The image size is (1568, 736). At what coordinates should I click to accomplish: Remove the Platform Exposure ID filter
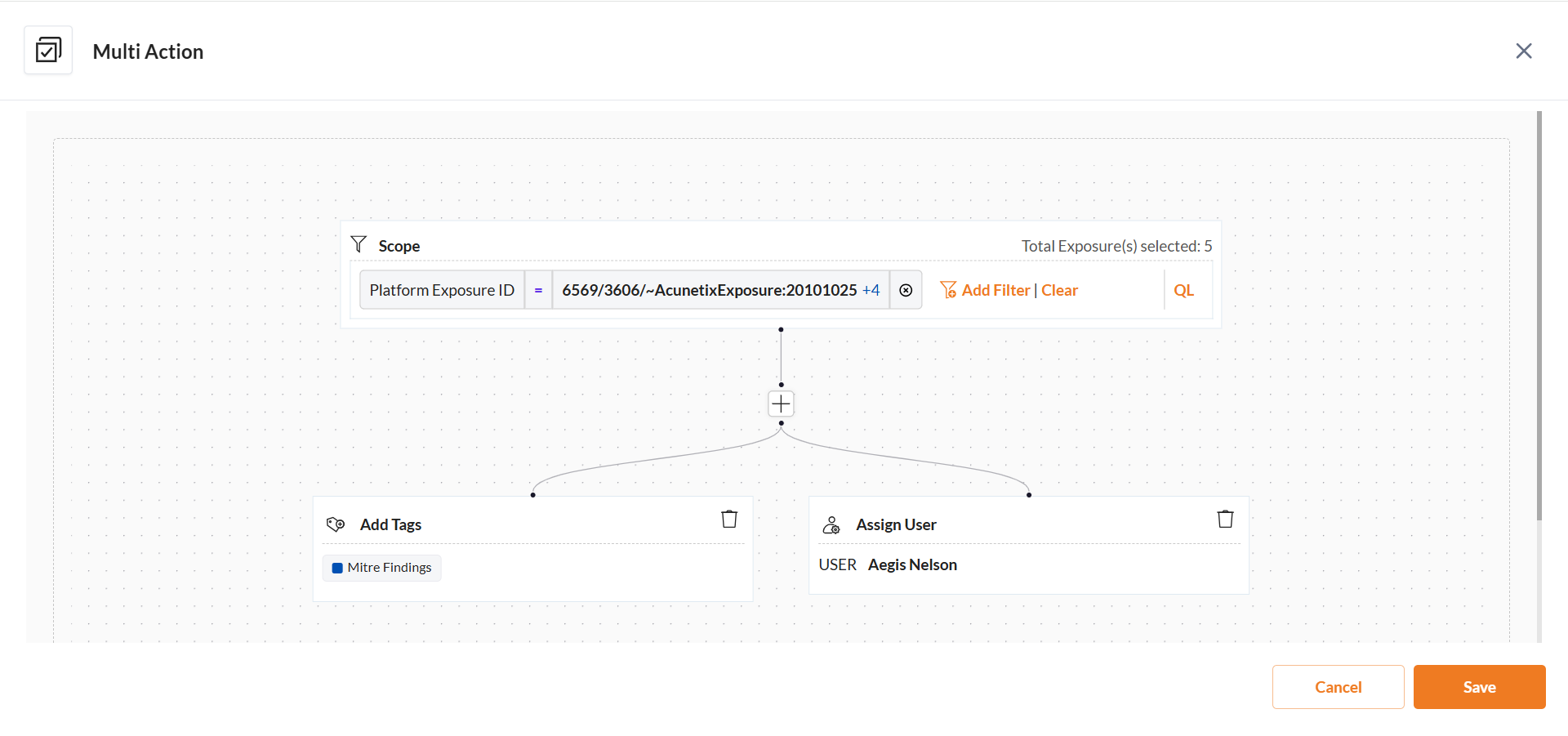tap(906, 290)
